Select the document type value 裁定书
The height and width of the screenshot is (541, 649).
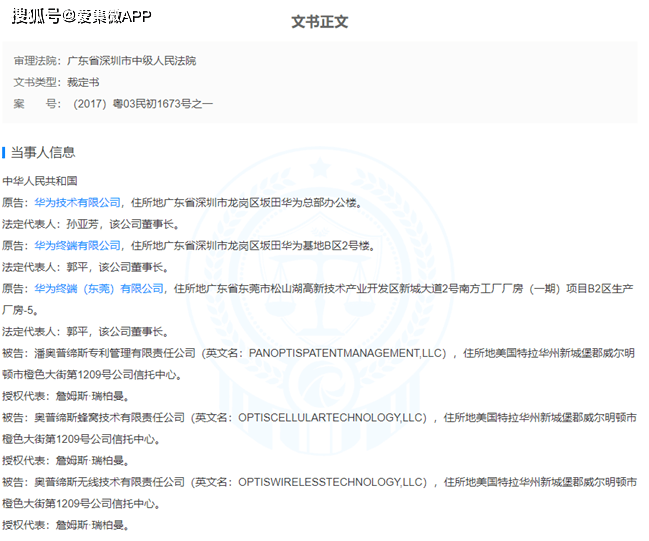point(83,82)
